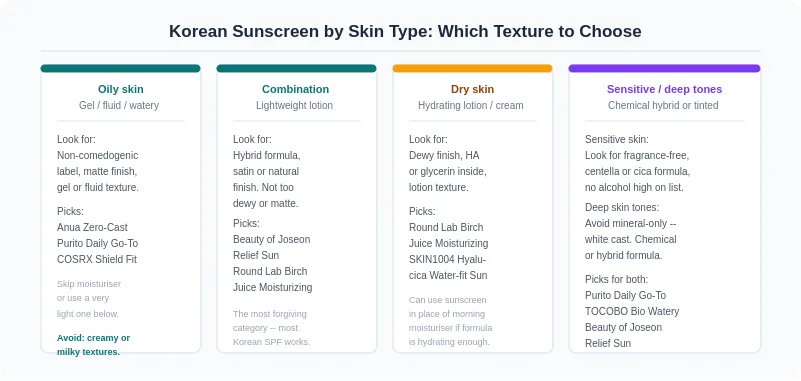
Task: Click Beauty of Joseon in Combination picks
Action: coord(272,239)
